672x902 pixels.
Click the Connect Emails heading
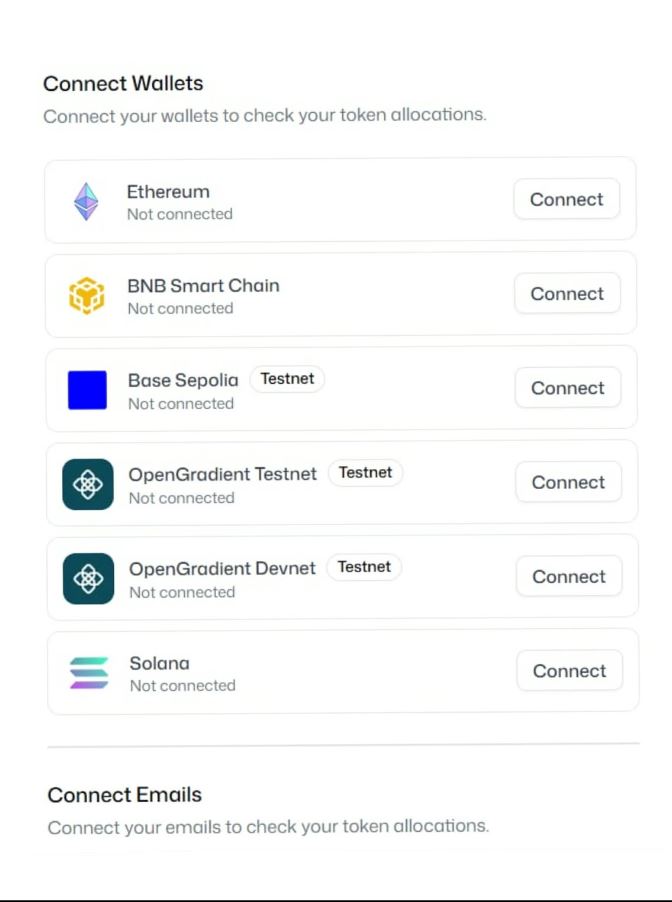[124, 795]
